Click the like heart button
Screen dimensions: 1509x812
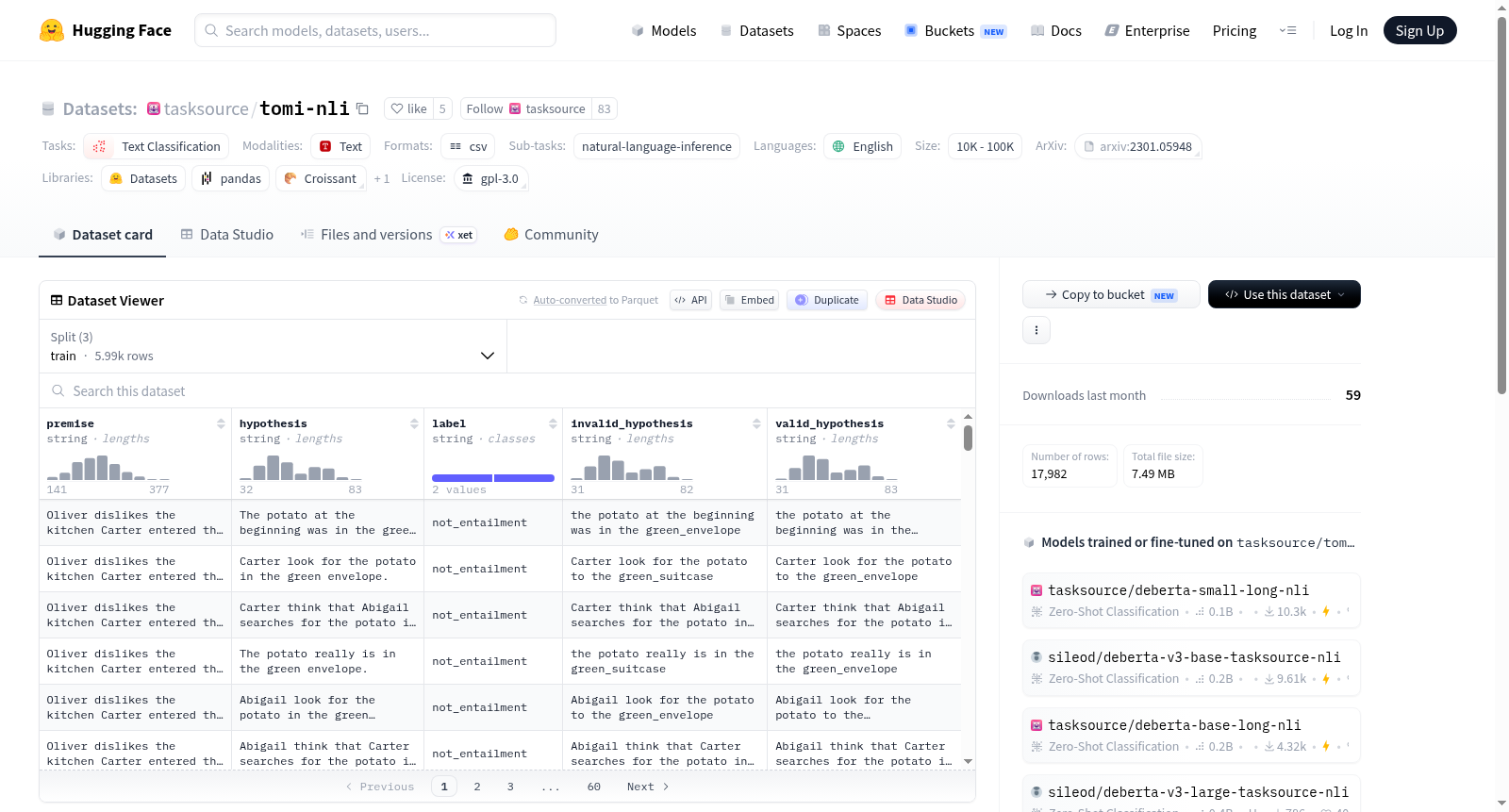click(x=409, y=108)
